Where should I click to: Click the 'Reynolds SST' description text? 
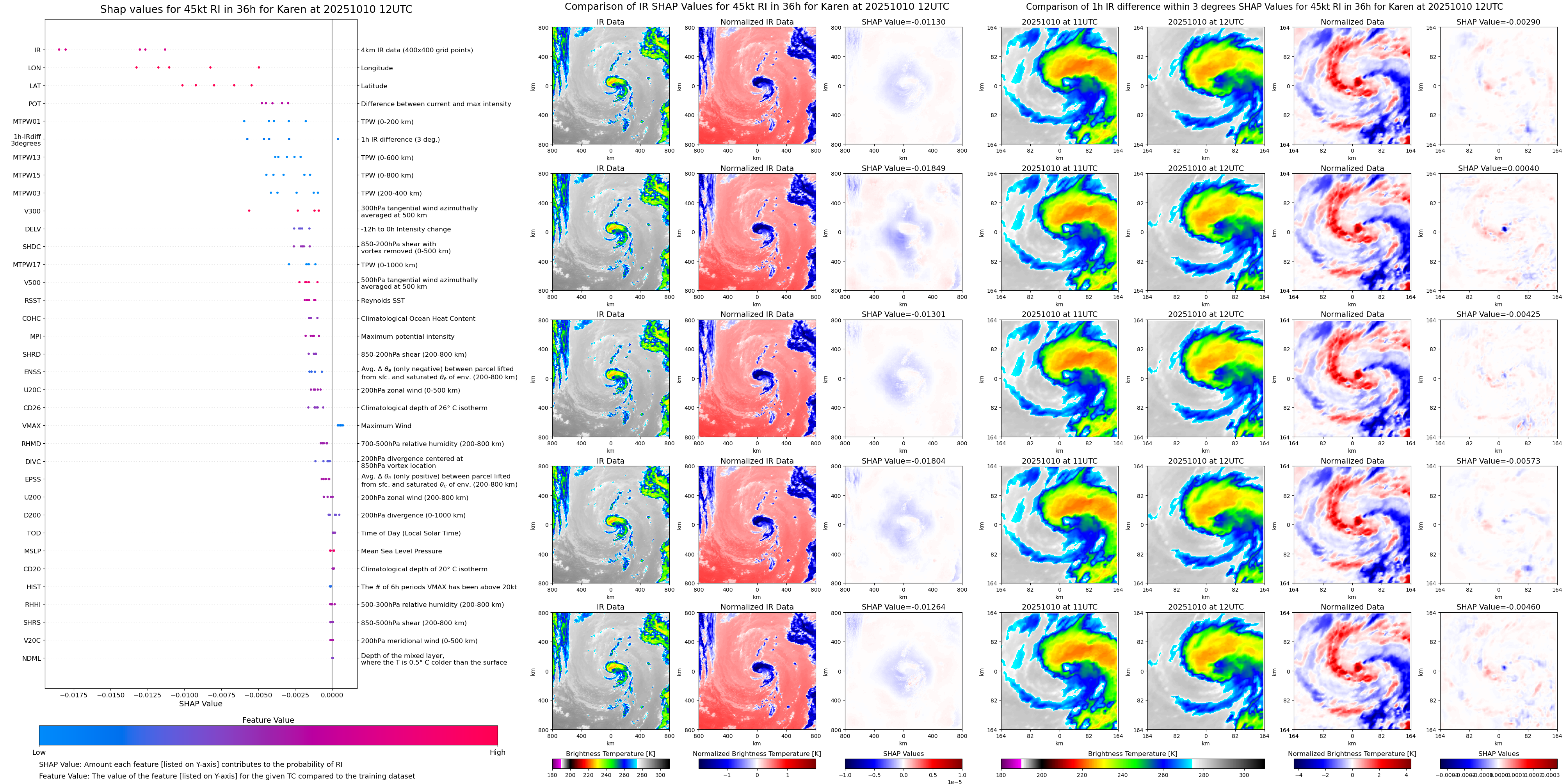(382, 300)
